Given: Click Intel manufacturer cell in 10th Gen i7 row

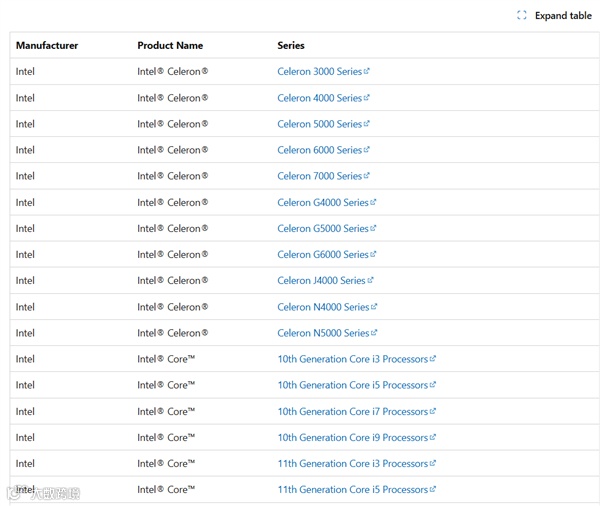Looking at the screenshot, I should coord(25,411).
